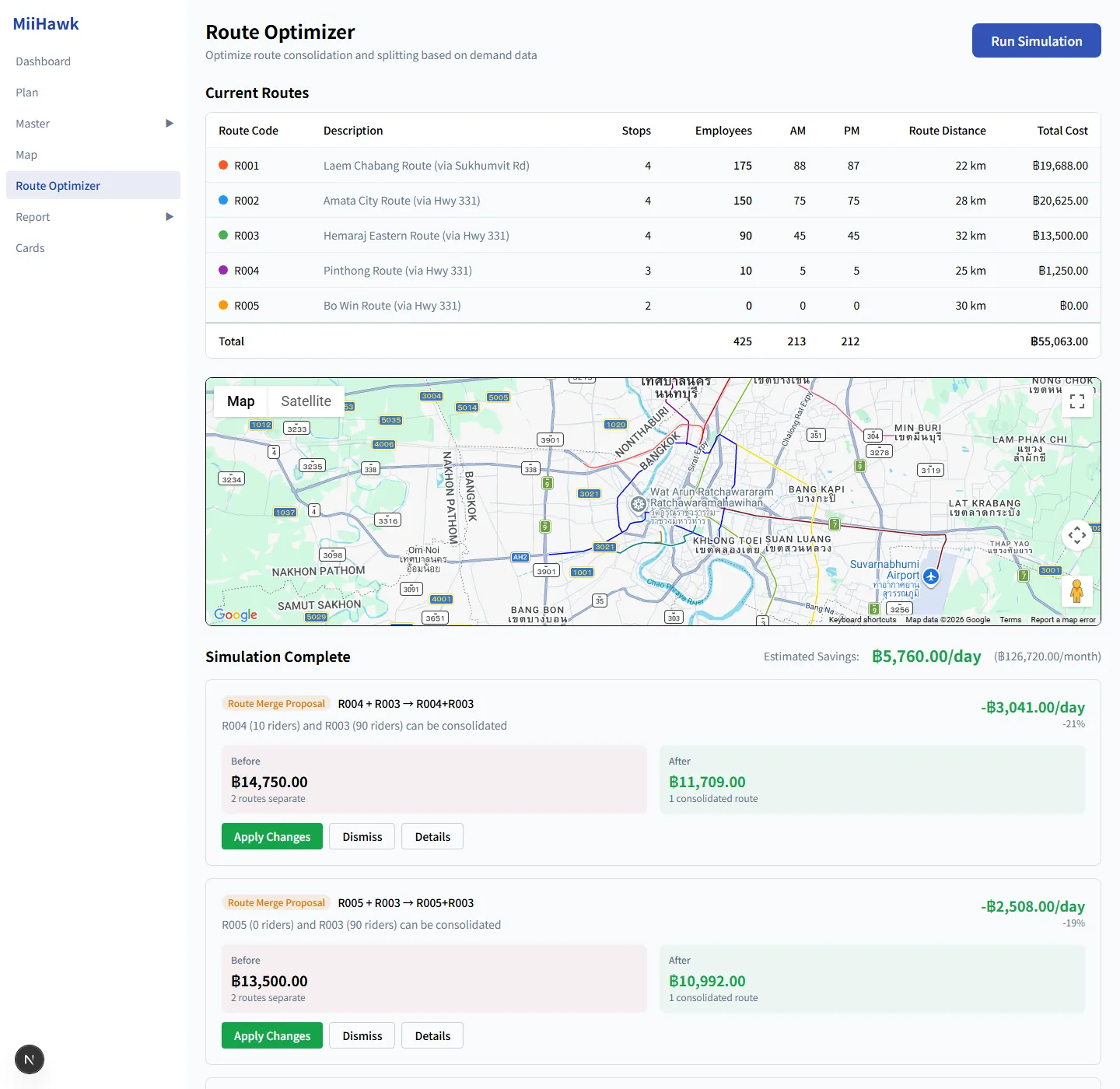Click the Suvarnabhumi Airport marker icon
This screenshot has width=1120, height=1089.
pos(931,577)
